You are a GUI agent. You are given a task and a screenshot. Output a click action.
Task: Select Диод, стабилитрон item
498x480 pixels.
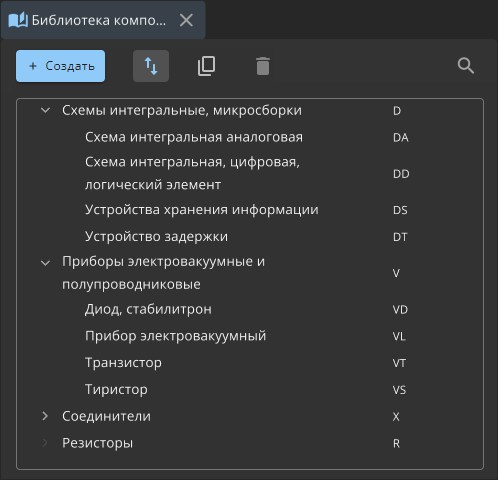click(148, 309)
